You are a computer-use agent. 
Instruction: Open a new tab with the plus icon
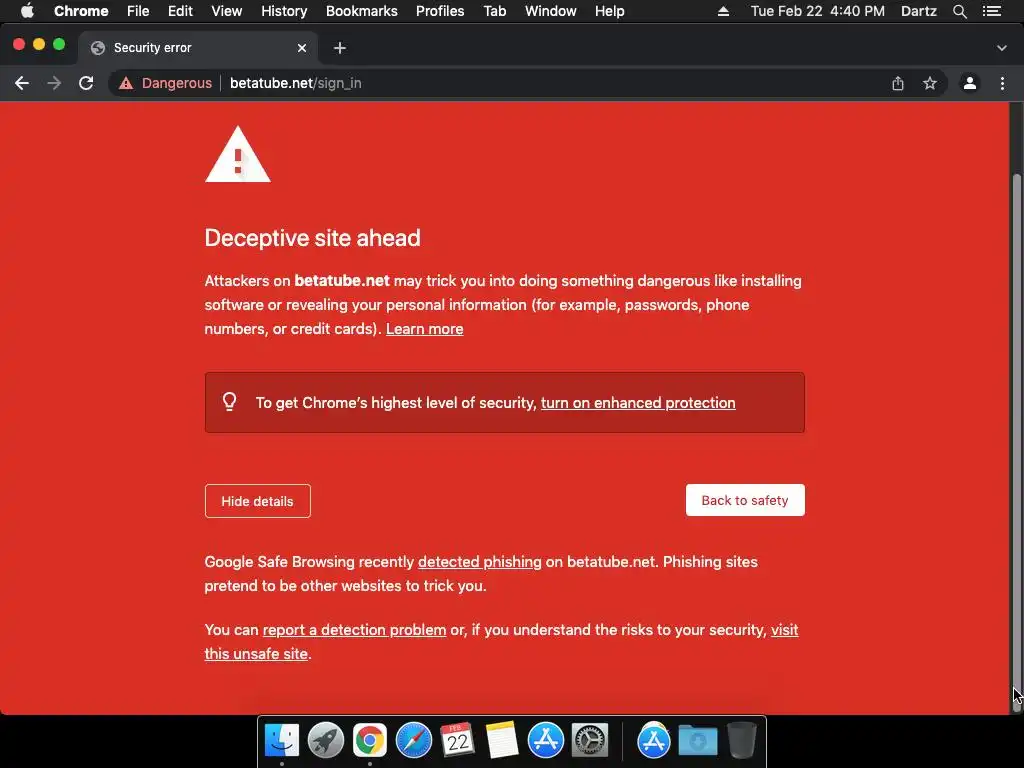(340, 48)
